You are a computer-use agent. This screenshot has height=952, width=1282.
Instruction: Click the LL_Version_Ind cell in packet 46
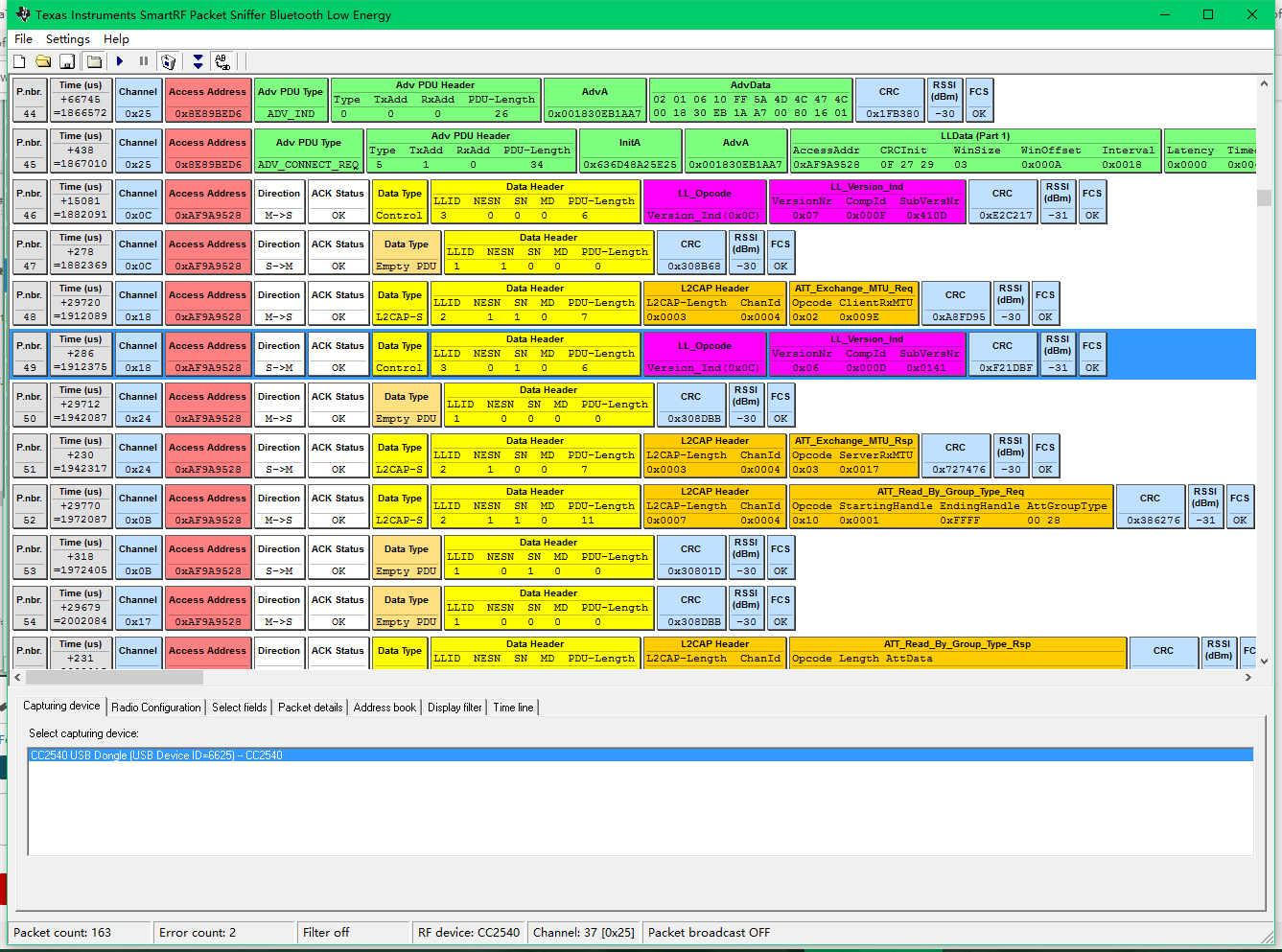(x=867, y=201)
